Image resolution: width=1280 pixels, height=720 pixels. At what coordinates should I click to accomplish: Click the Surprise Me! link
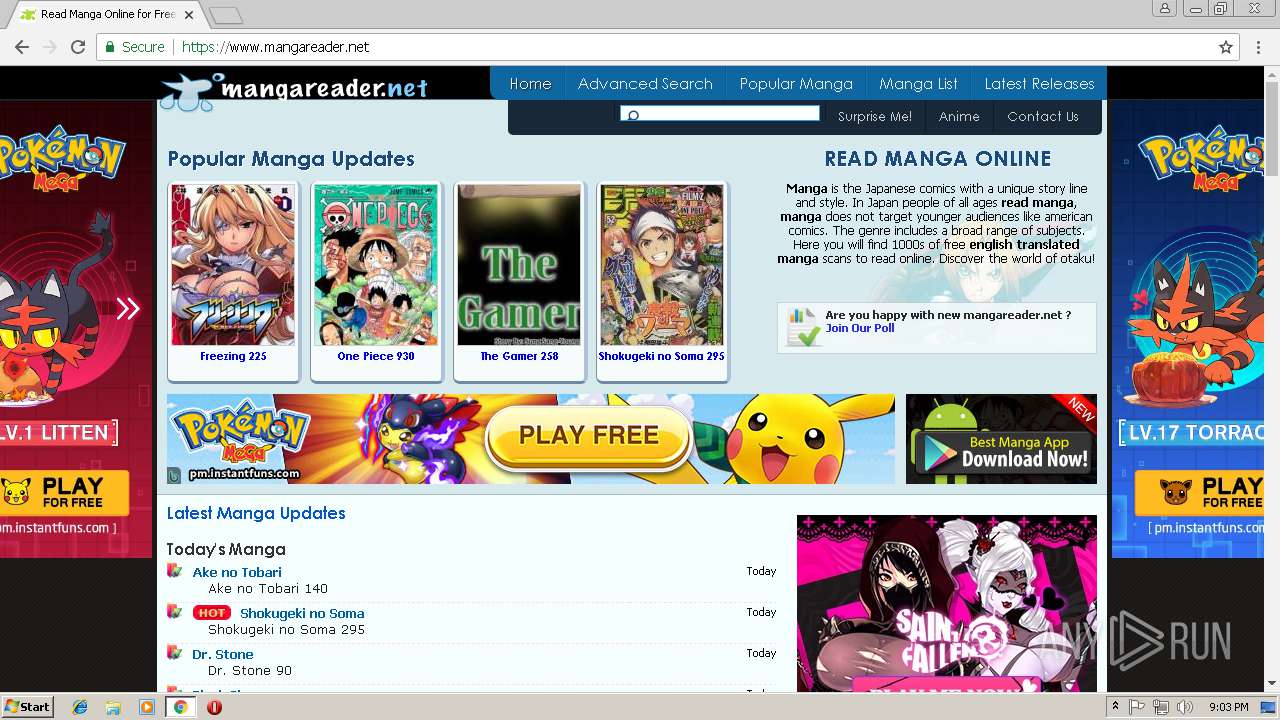pyautogui.click(x=875, y=116)
